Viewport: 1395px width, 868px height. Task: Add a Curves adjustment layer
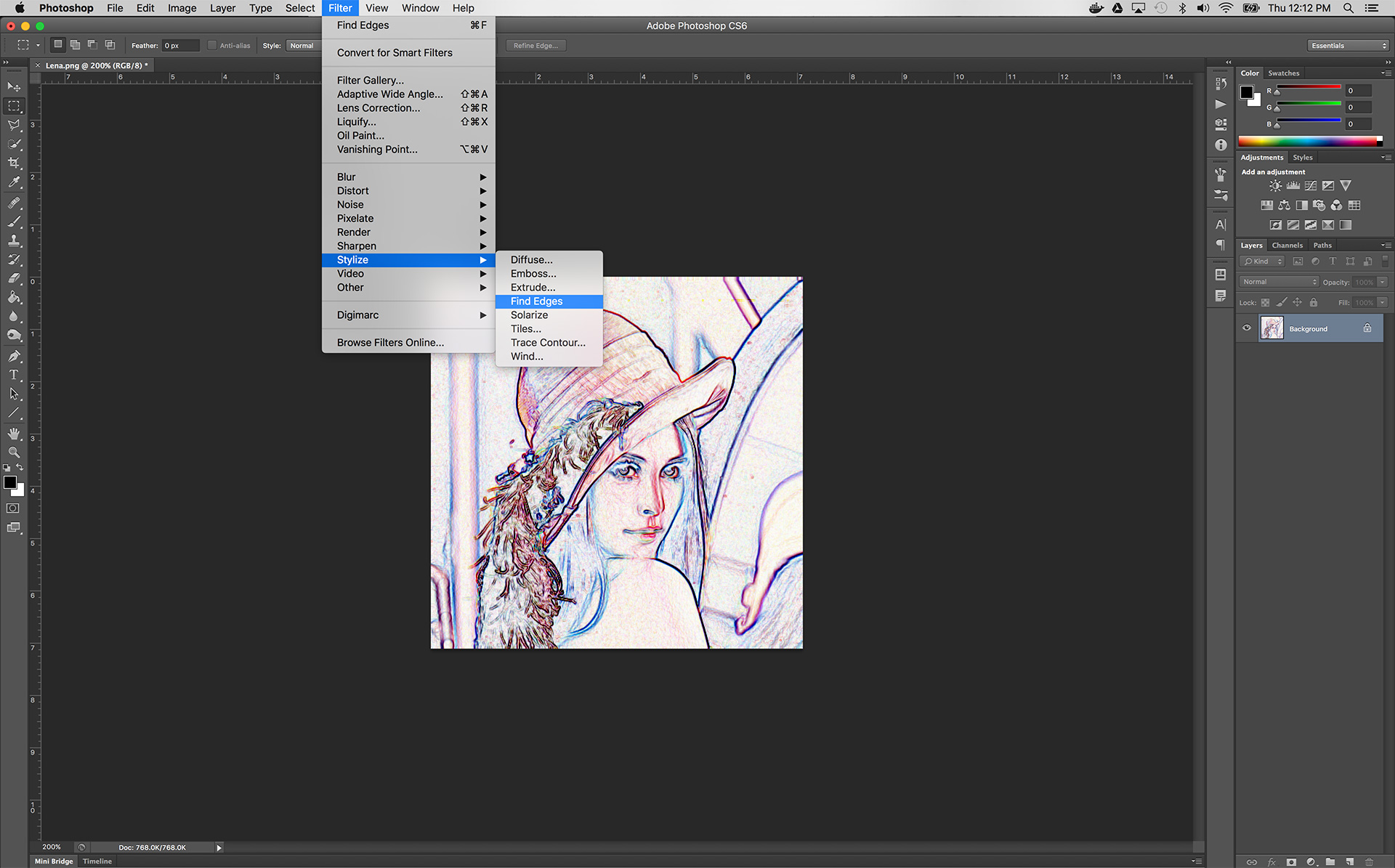click(1311, 186)
